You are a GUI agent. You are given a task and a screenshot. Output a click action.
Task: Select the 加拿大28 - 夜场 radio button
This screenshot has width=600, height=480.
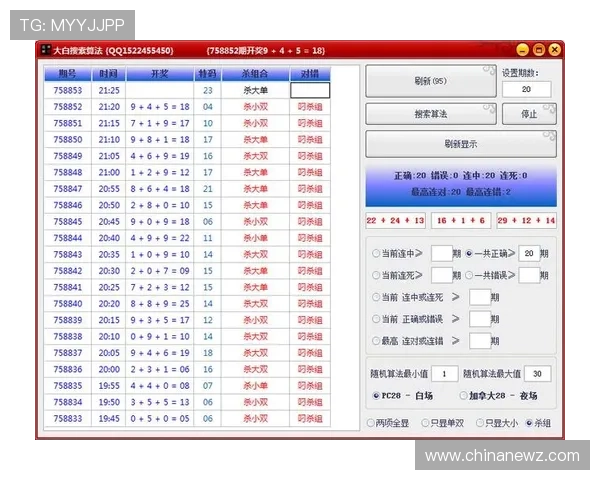click(463, 395)
